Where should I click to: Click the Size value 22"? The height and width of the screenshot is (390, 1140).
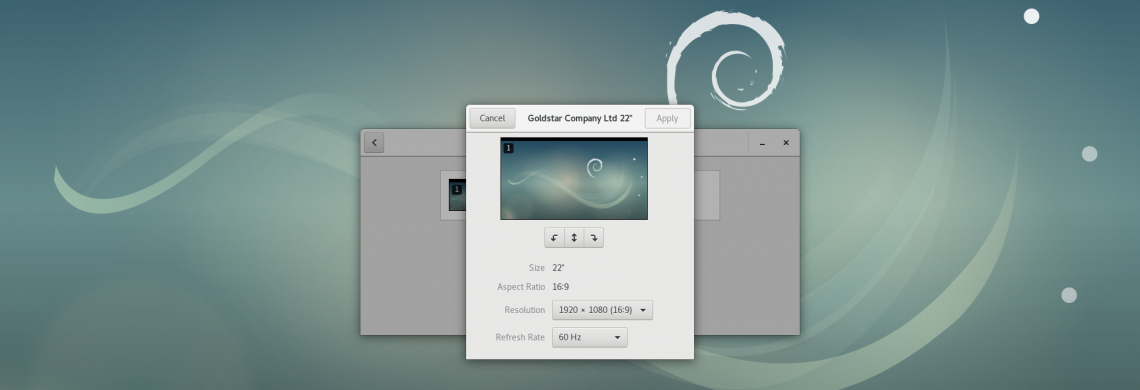tap(558, 268)
